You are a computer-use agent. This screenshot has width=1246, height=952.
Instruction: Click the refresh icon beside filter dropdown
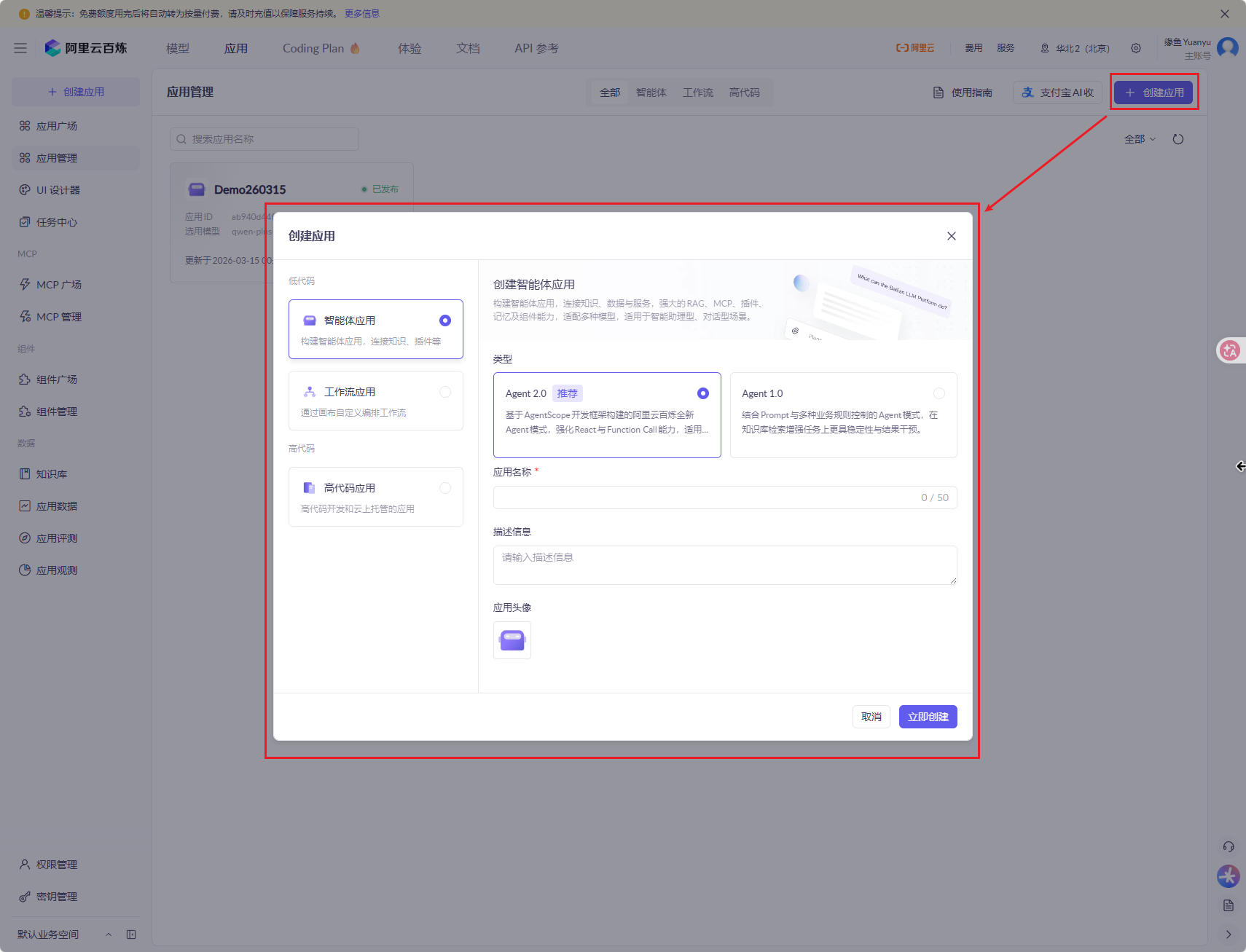pyautogui.click(x=1178, y=139)
